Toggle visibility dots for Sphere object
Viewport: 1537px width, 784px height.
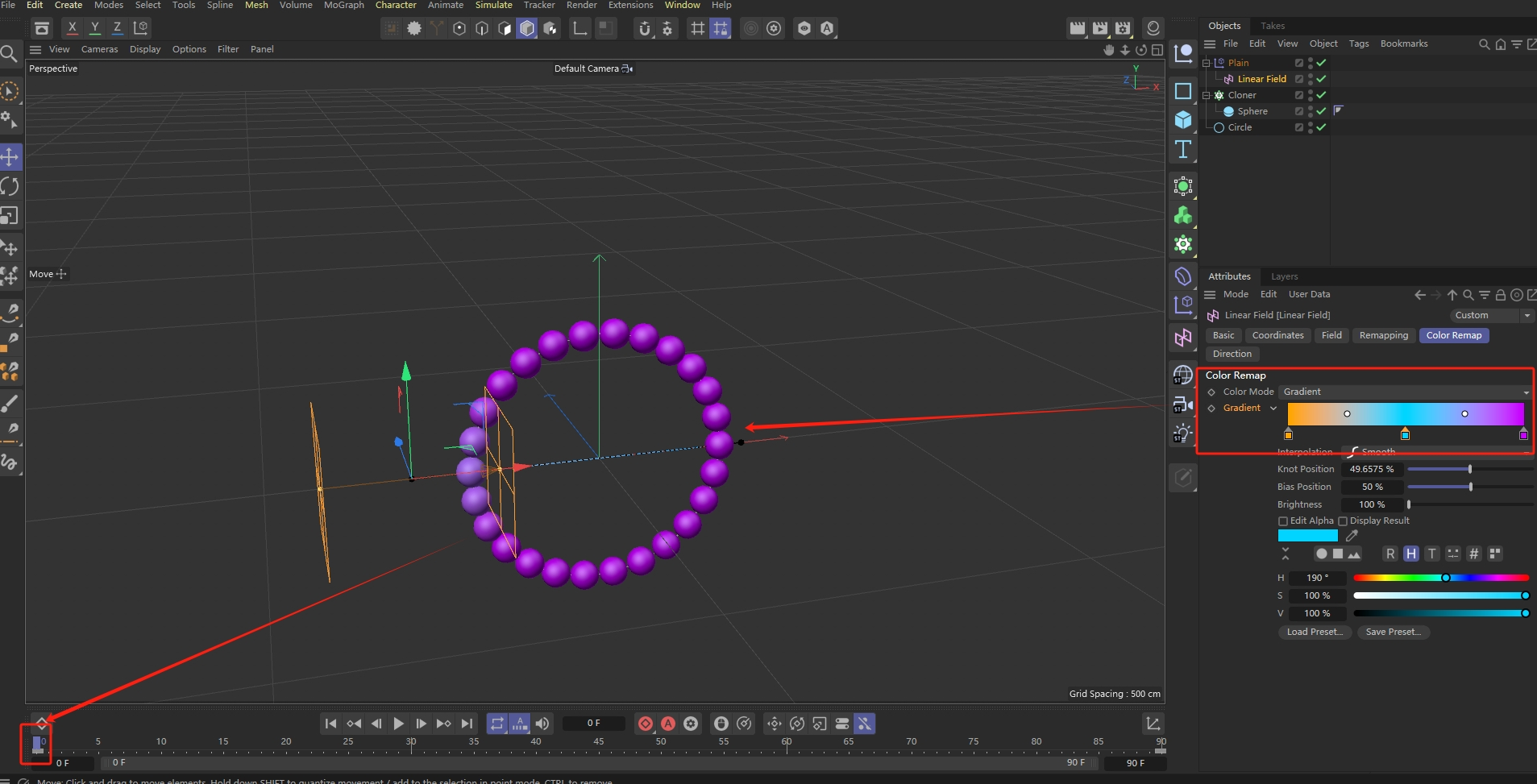pyautogui.click(x=1311, y=111)
